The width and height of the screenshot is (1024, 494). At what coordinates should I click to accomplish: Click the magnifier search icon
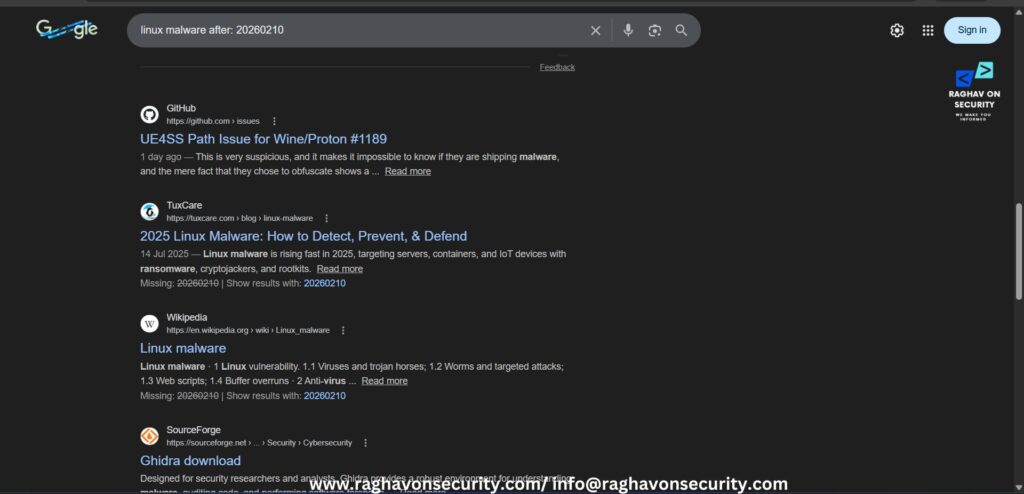point(681,30)
